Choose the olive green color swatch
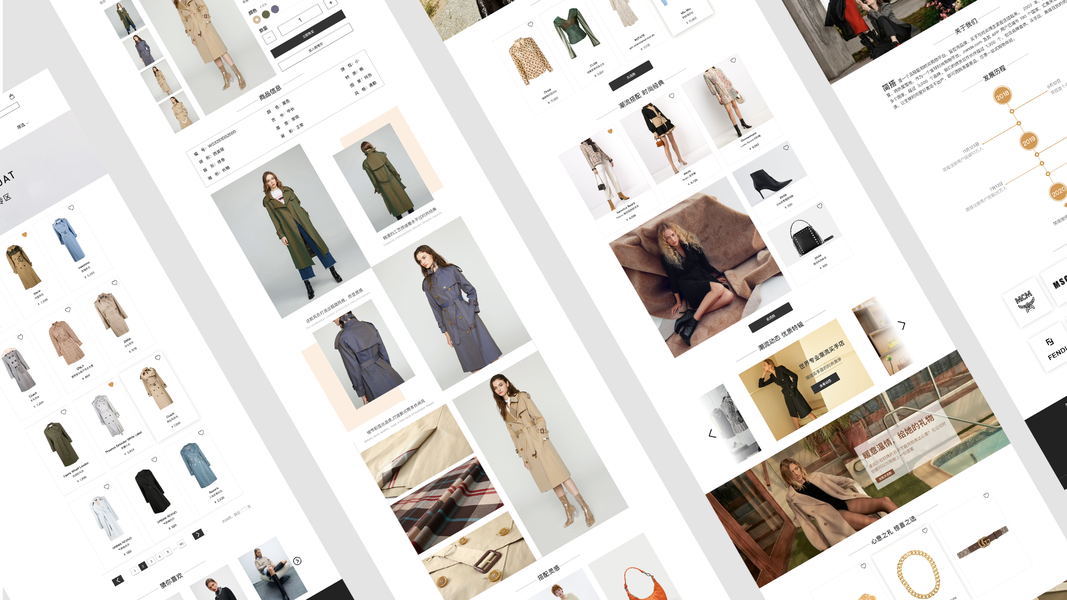 point(266,14)
